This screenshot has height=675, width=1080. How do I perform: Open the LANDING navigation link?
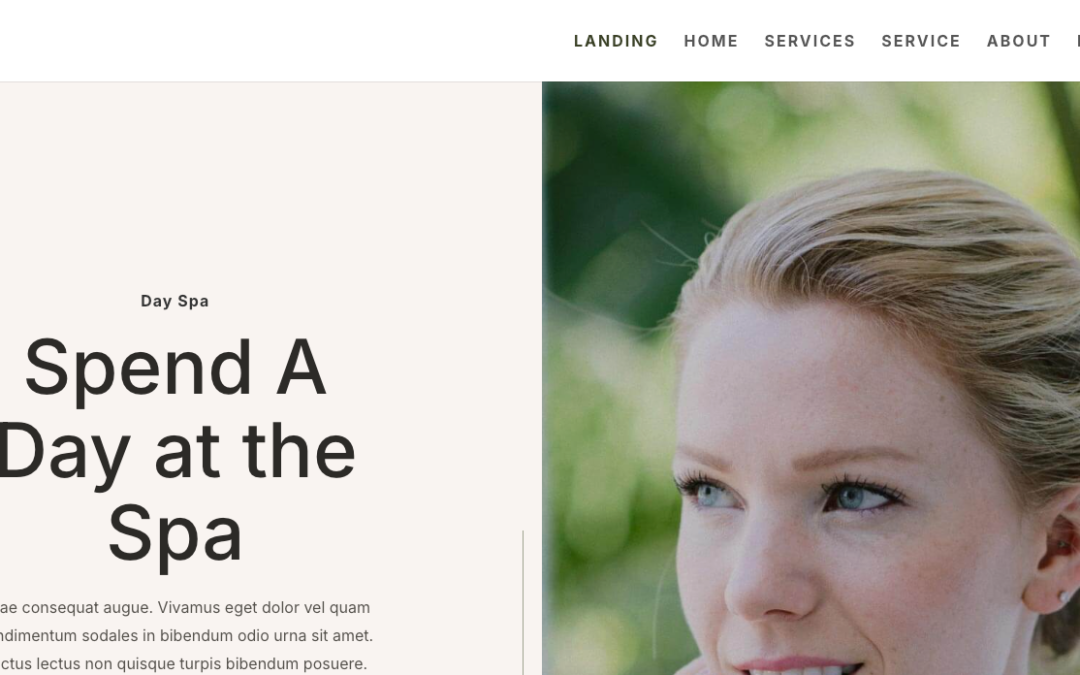pyautogui.click(x=615, y=41)
